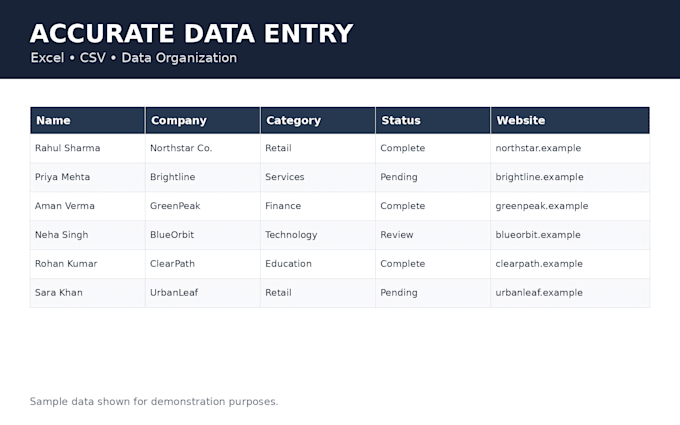This screenshot has width=680, height=425.
Task: Click the 'ClearPath' company cell
Action: [x=203, y=264]
